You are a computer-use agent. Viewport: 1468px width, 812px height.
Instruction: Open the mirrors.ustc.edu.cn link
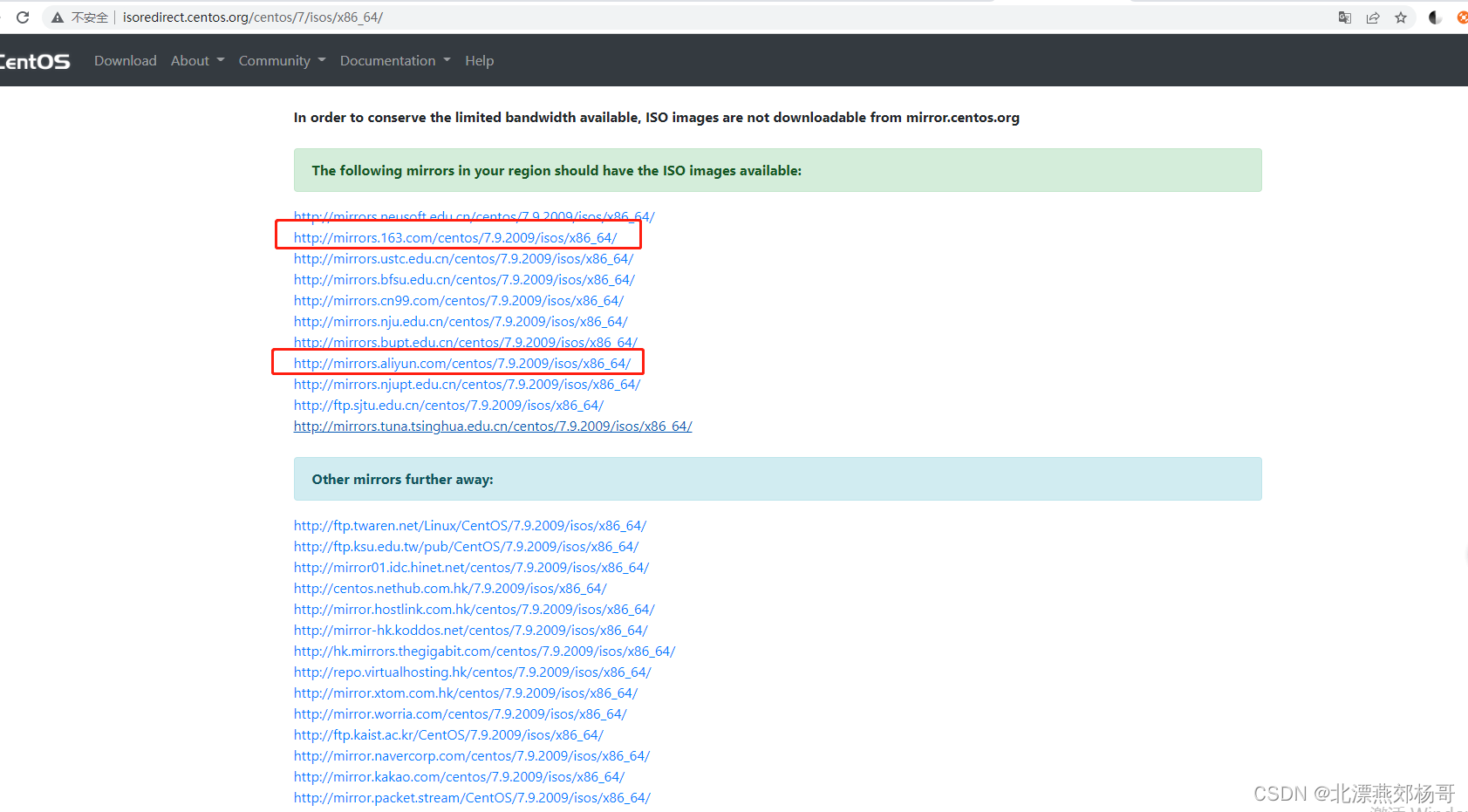pos(464,258)
